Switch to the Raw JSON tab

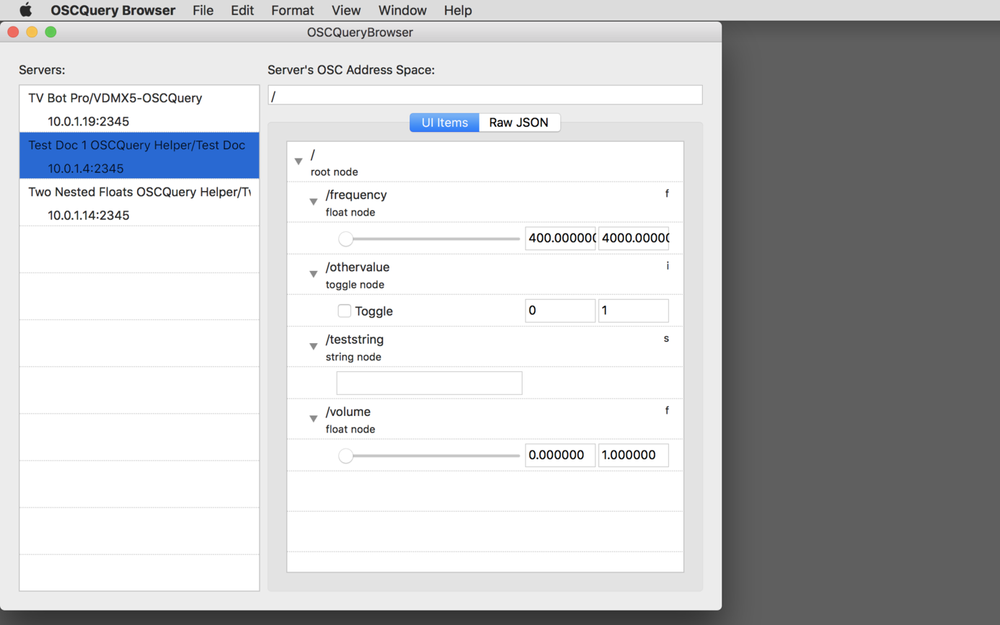(x=519, y=122)
